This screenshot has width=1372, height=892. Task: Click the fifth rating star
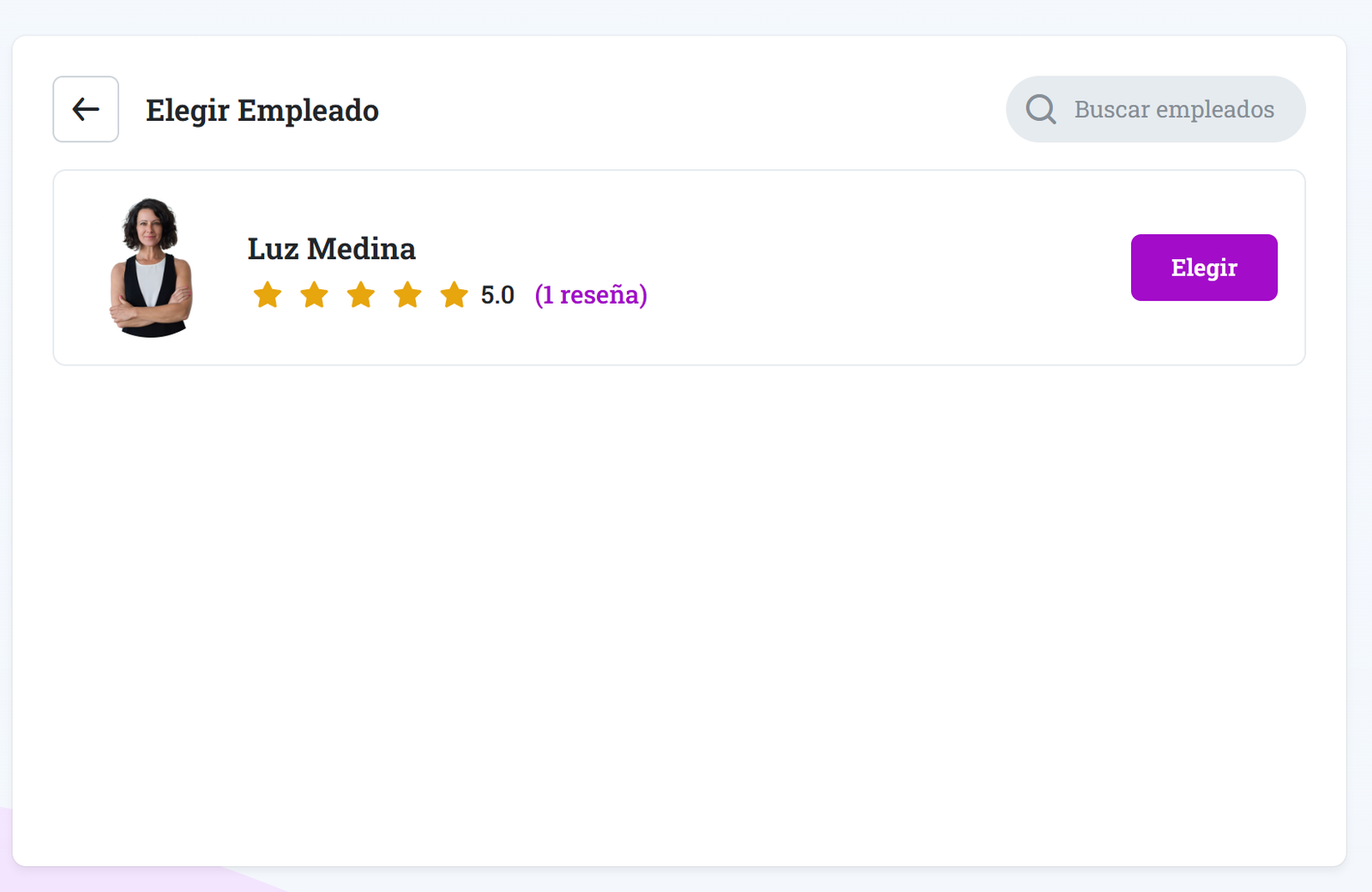coord(454,295)
